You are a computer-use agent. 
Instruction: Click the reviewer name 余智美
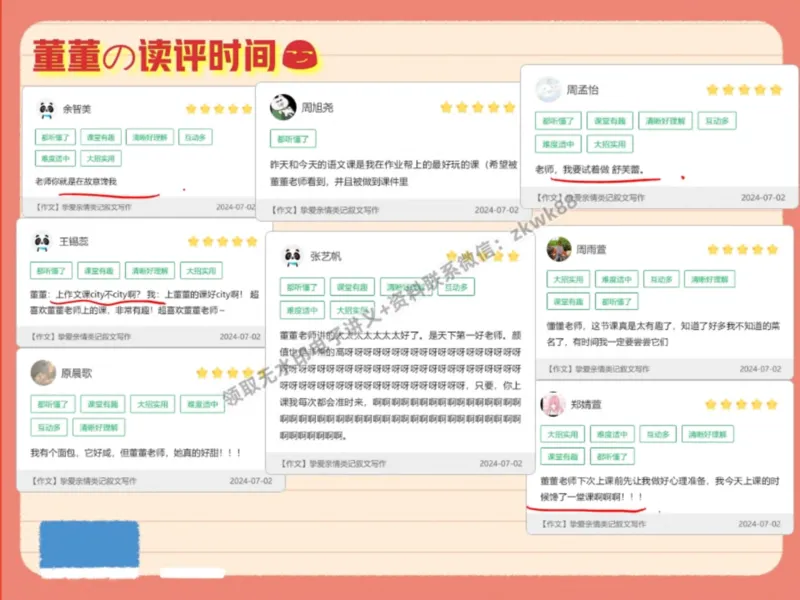pyautogui.click(x=77, y=109)
